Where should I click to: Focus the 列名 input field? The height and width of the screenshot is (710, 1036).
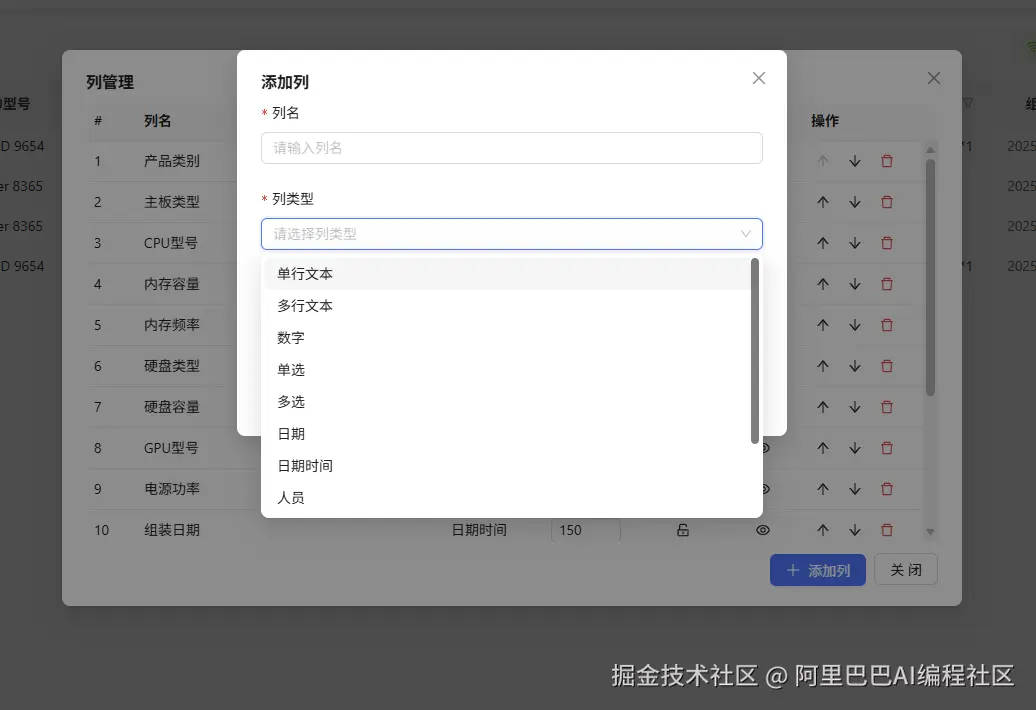511,148
